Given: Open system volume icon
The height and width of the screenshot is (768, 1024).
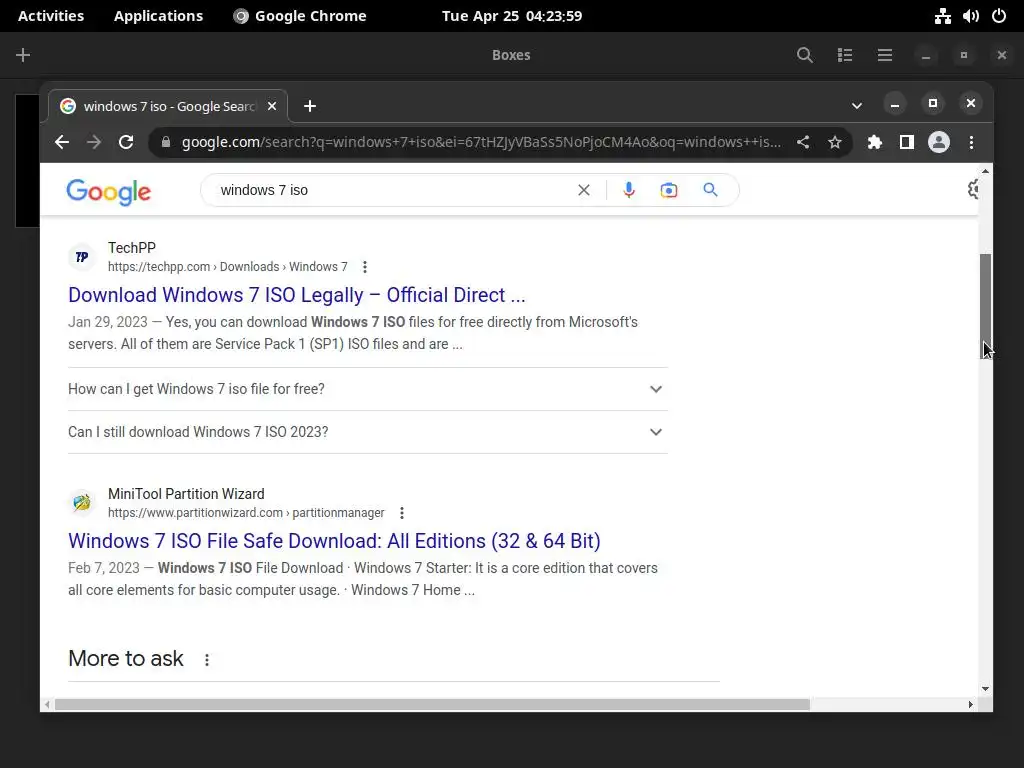Looking at the screenshot, I should pos(970,16).
